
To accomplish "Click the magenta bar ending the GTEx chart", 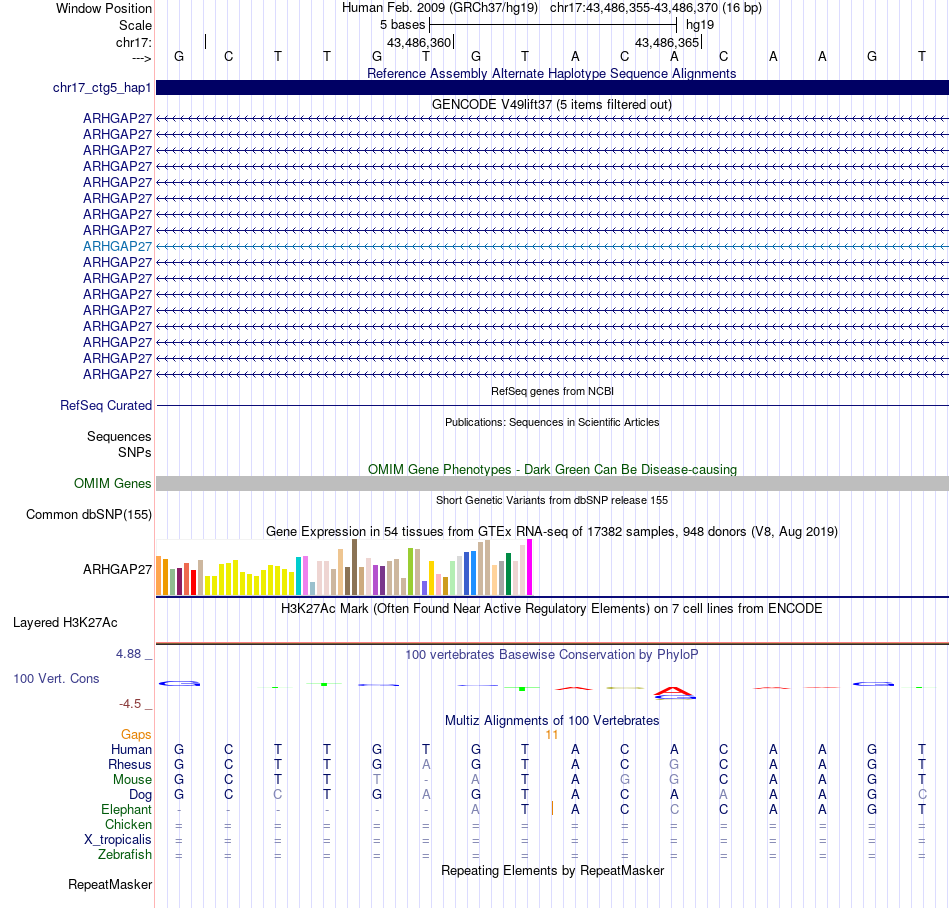I will pos(530,568).
